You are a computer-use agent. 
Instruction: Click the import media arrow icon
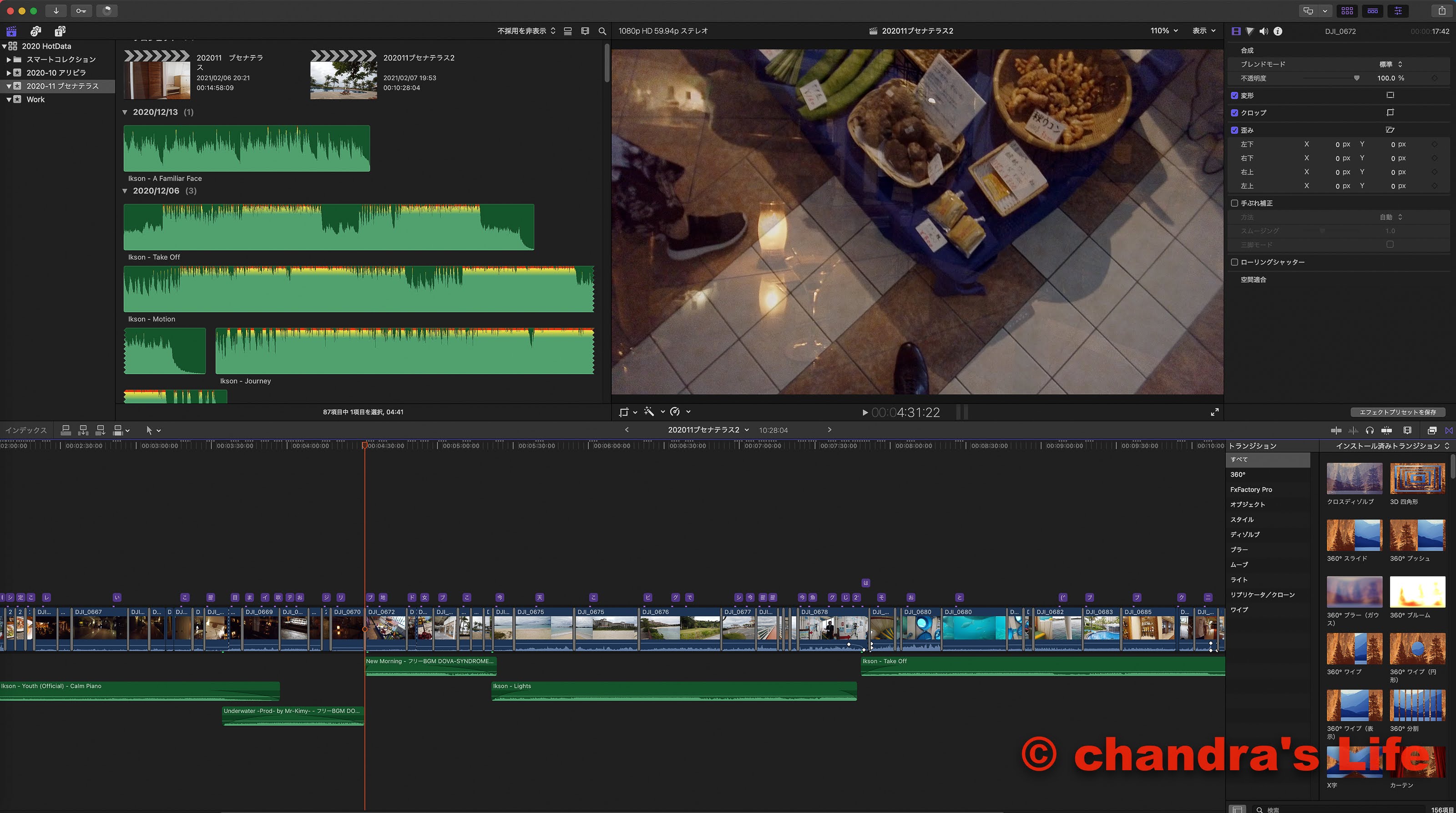(56, 11)
